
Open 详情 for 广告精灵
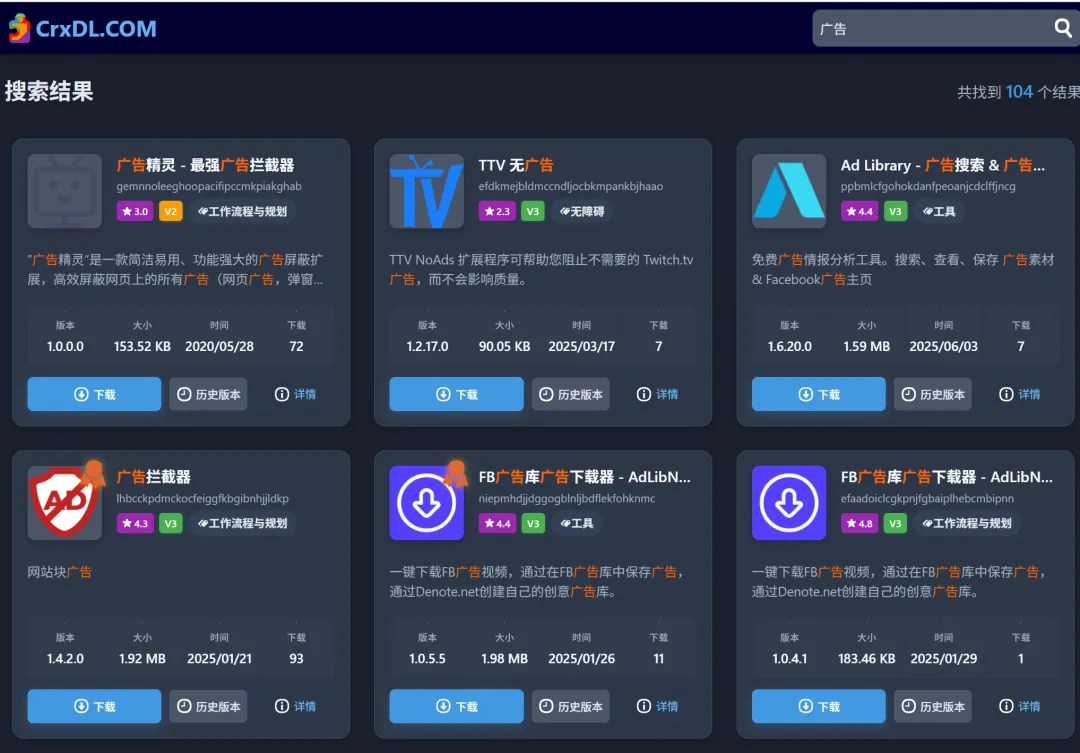click(295, 394)
